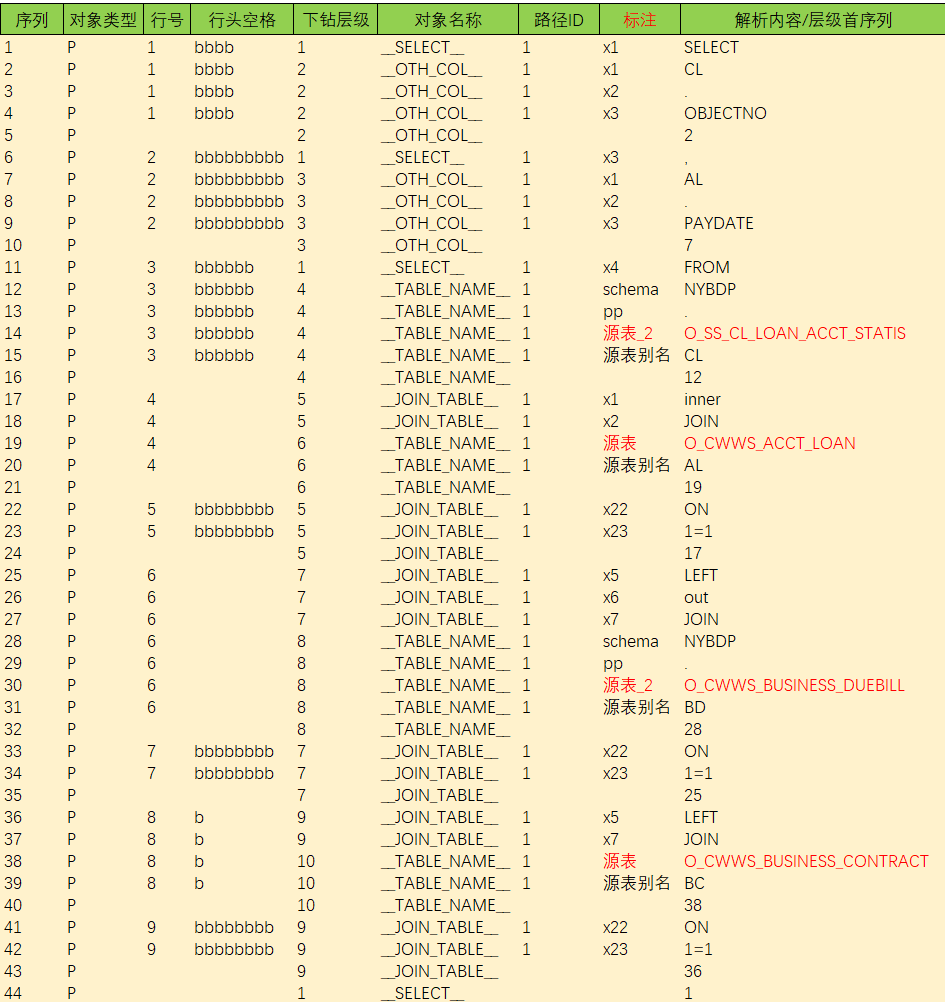Select the sequence number 44 cell
The image size is (945, 1005).
[13, 993]
